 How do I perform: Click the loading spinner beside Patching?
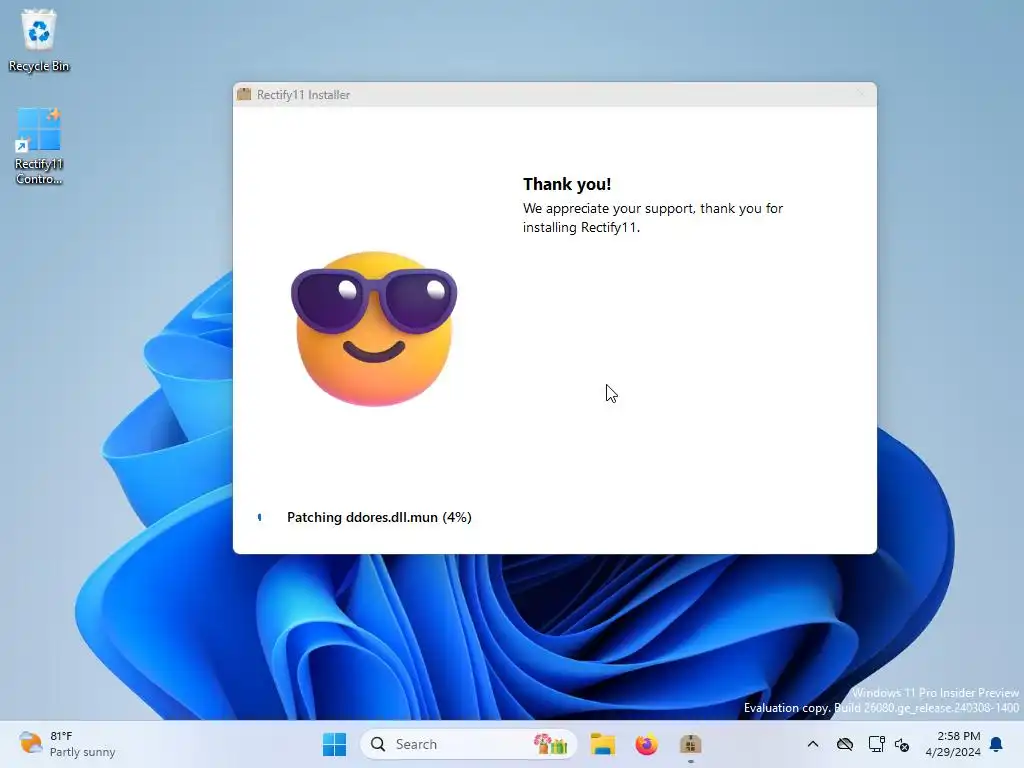pos(260,517)
